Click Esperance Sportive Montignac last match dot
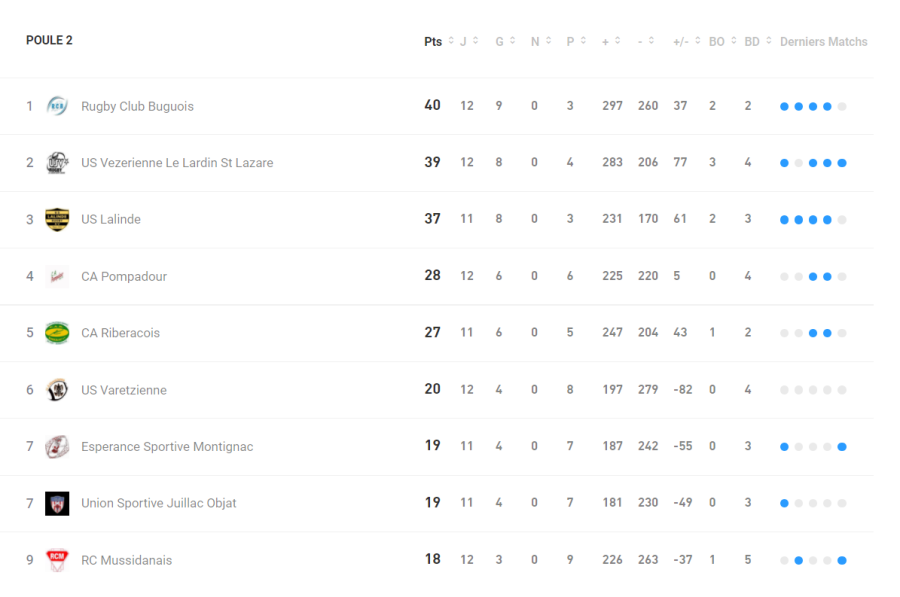Viewport: 900px width, 597px height. (842, 447)
